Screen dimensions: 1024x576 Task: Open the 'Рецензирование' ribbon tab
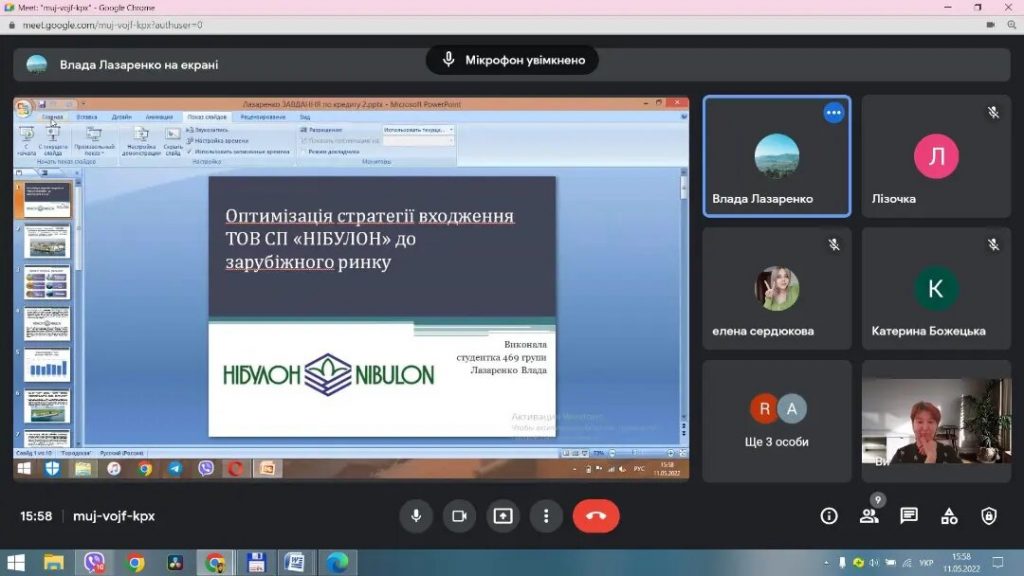click(262, 117)
